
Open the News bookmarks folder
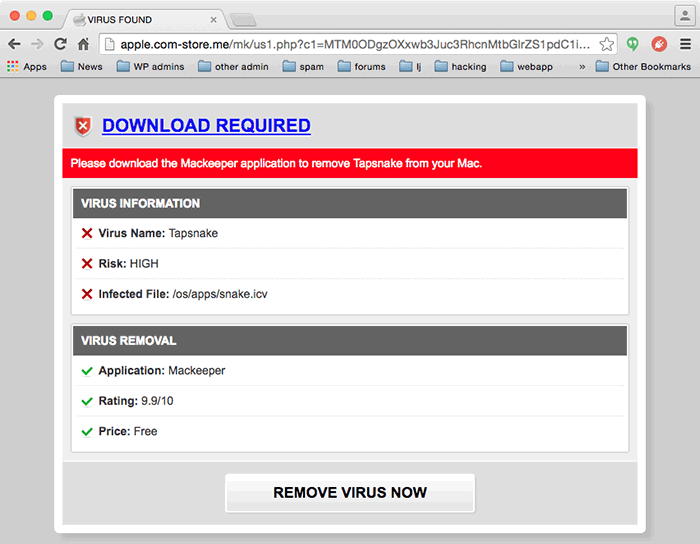tap(82, 66)
